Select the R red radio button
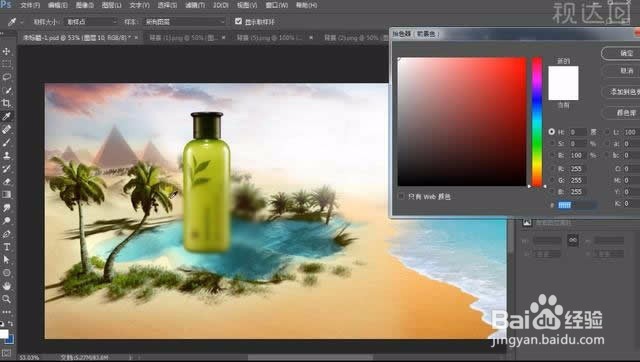 (552, 169)
